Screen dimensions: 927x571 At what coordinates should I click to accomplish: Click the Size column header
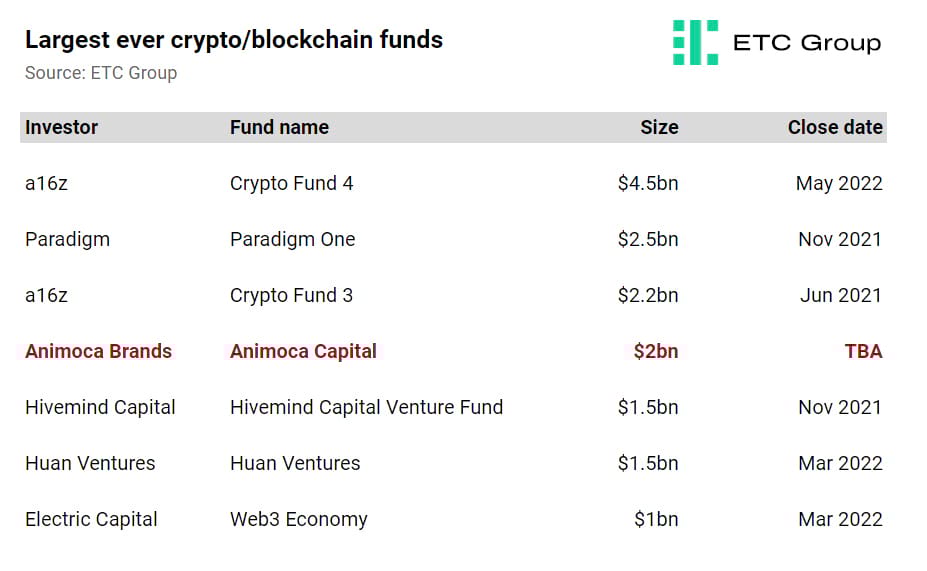pos(659,127)
